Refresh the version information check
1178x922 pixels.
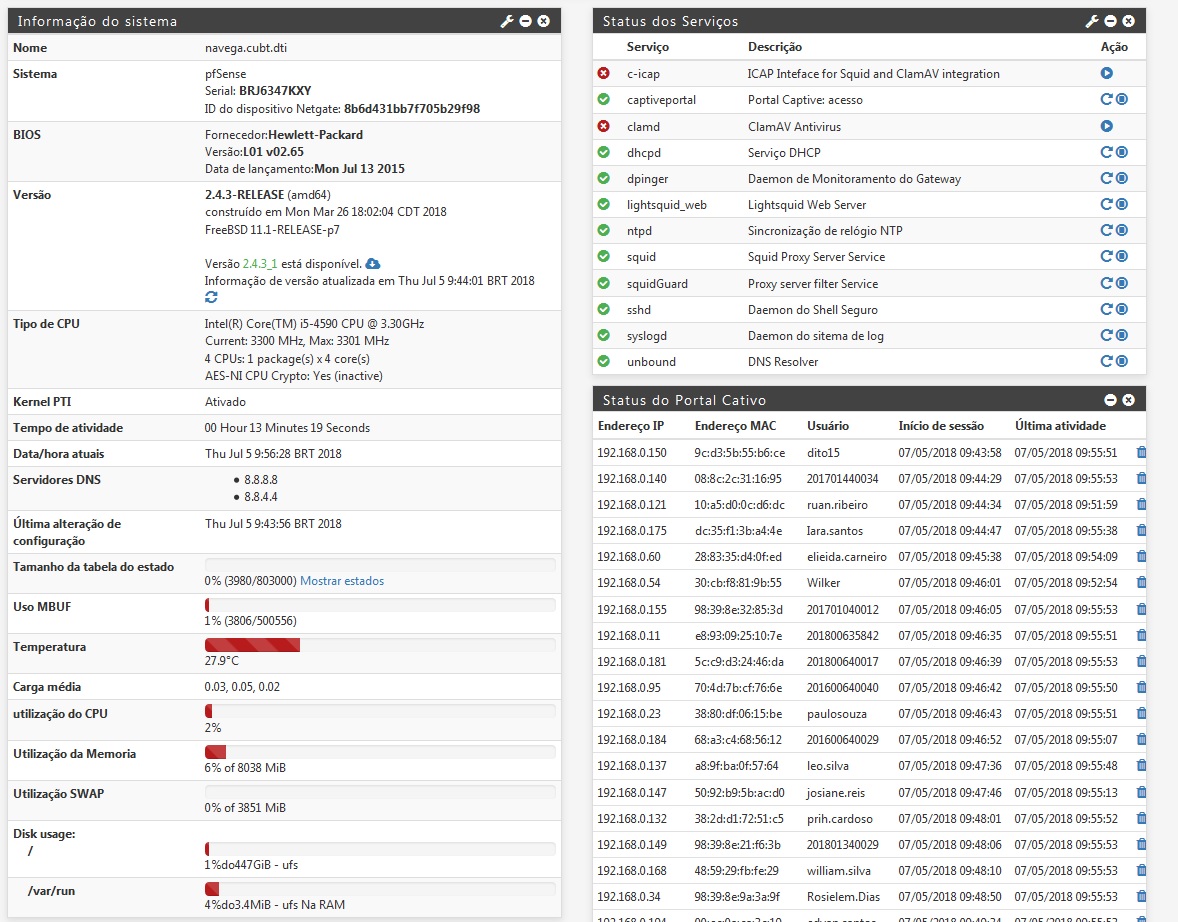[211, 298]
